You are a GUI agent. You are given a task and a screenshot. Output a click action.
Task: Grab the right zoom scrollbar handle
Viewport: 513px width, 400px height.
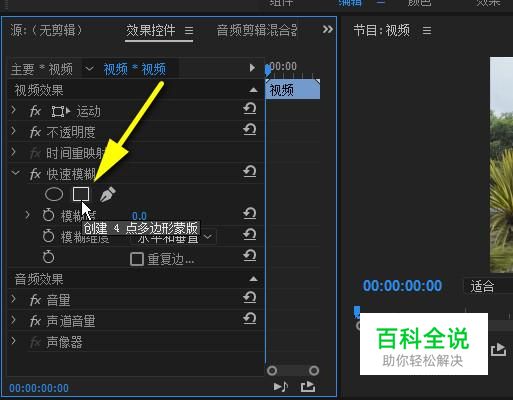coord(314,370)
